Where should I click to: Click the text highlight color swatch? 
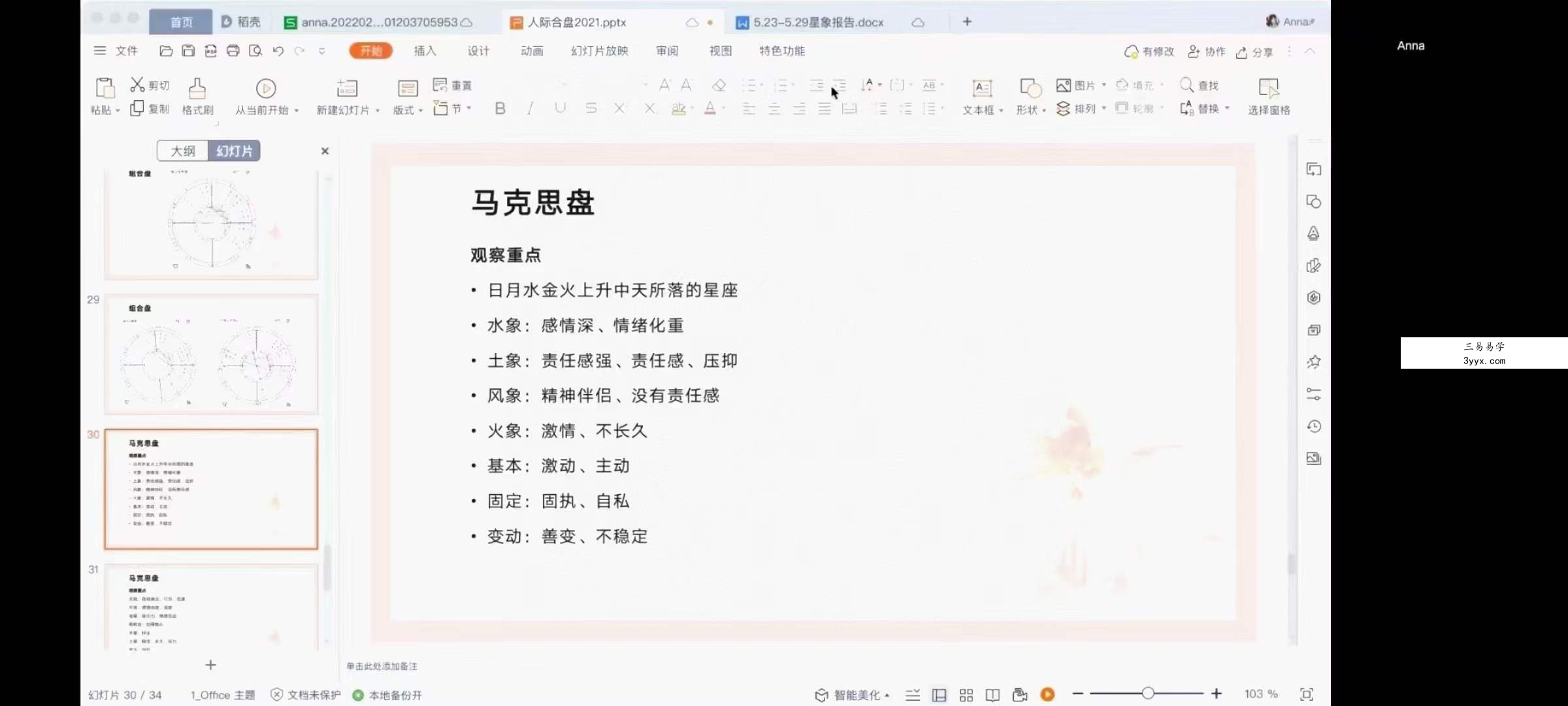(679, 109)
